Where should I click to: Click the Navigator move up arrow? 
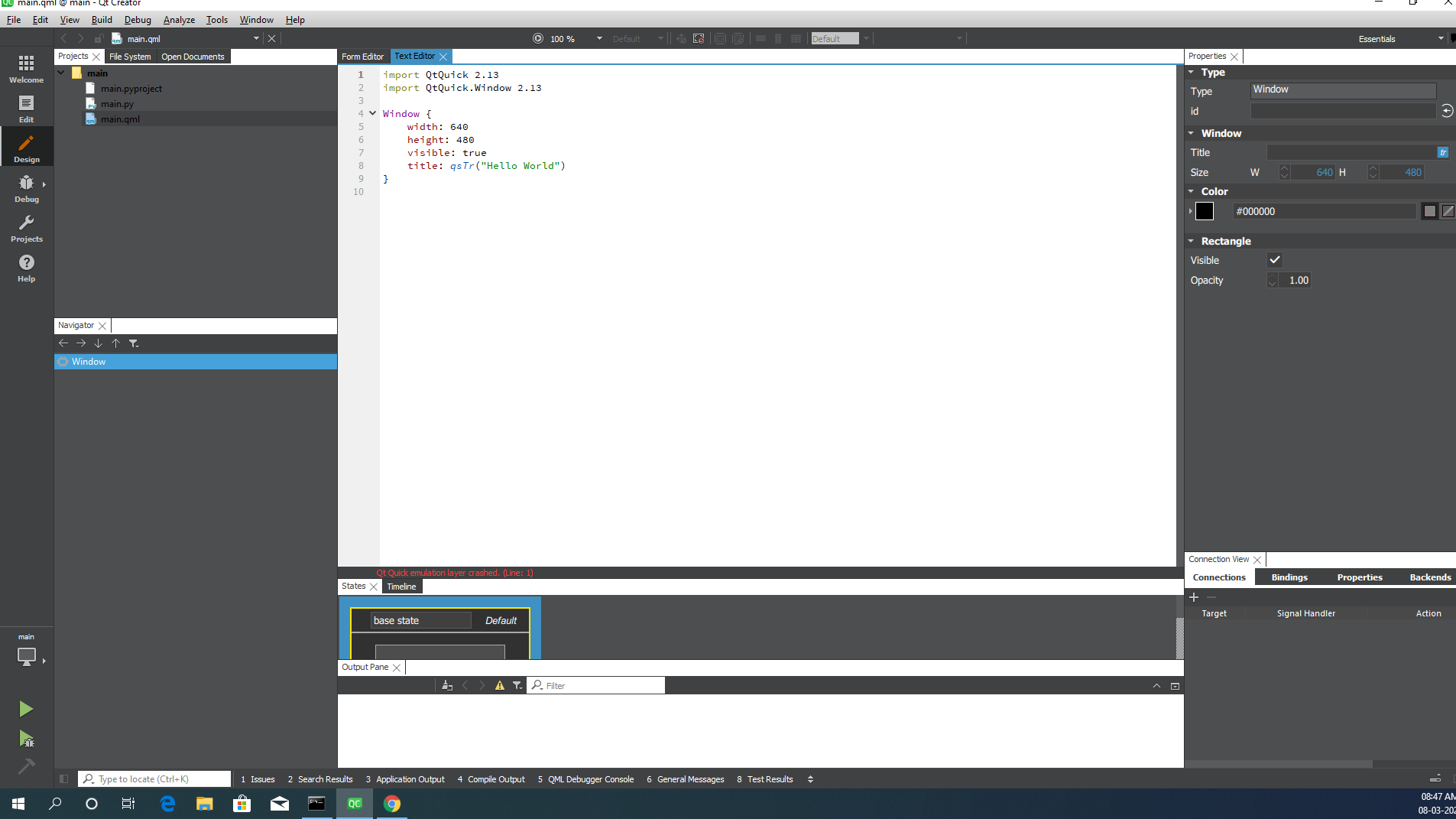(116, 343)
